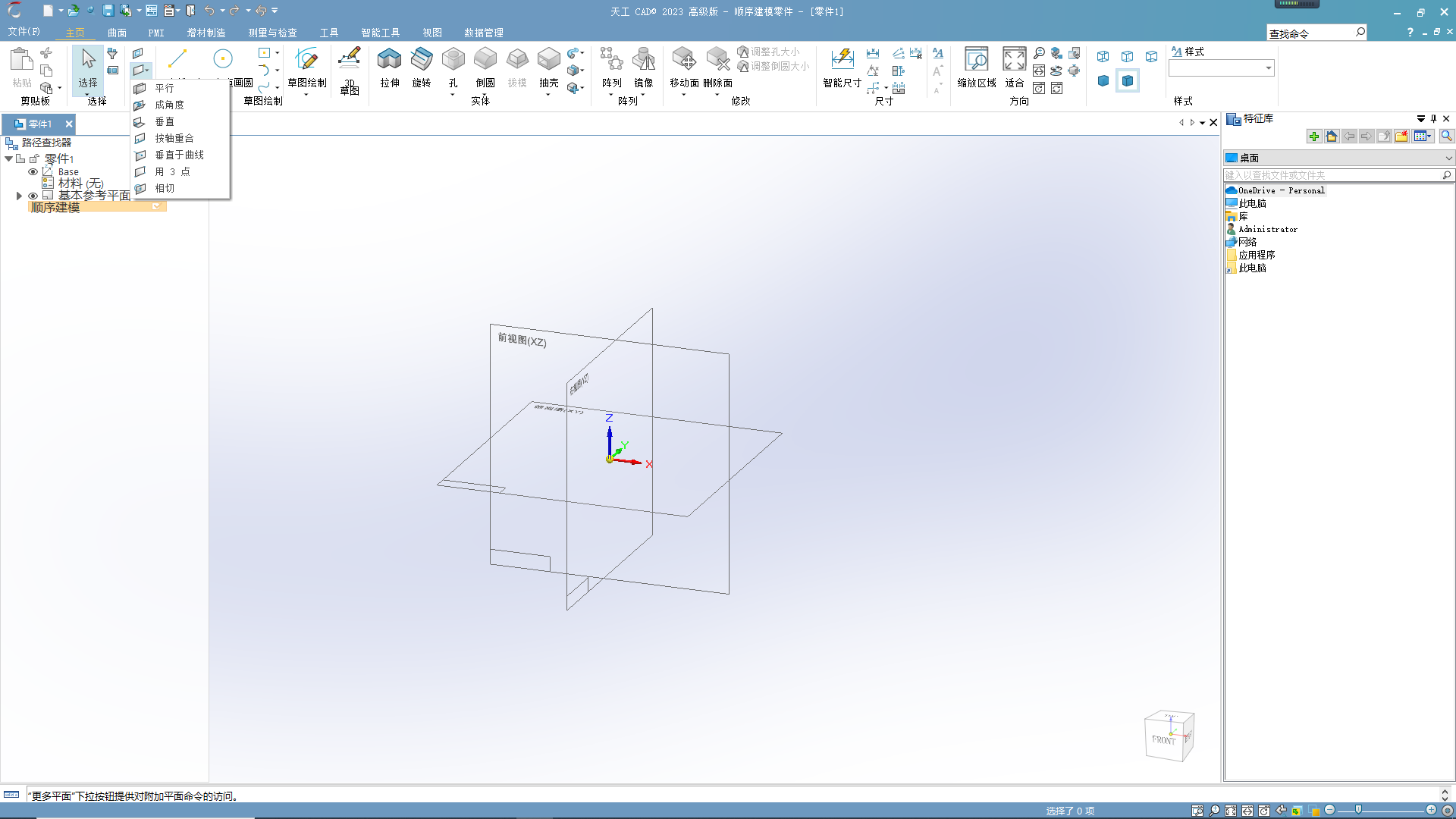Open dropdown under the 阵列 tool
Image resolution: width=1456 pixels, height=819 pixels.
tap(611, 95)
